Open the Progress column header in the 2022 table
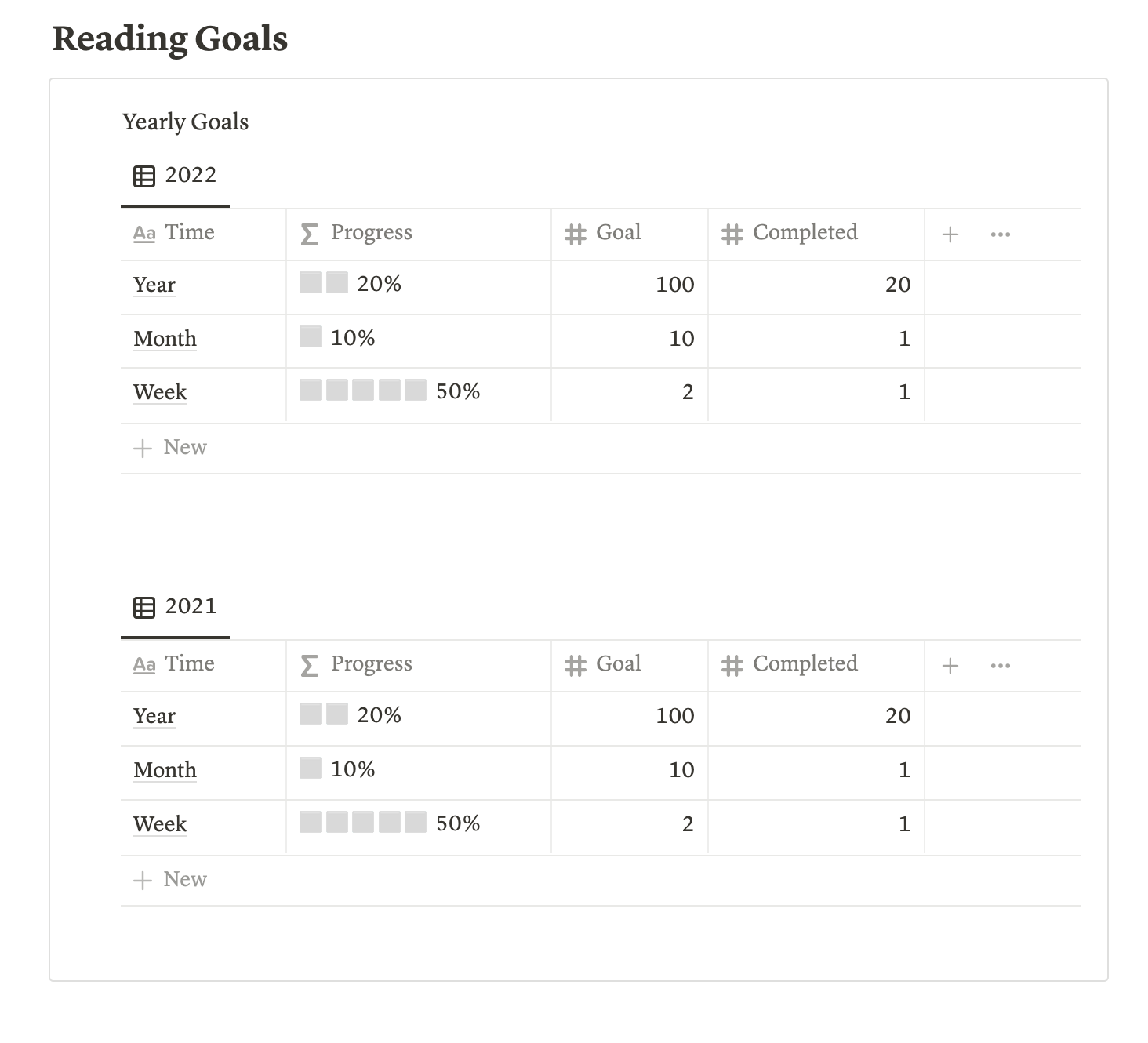 [419, 234]
